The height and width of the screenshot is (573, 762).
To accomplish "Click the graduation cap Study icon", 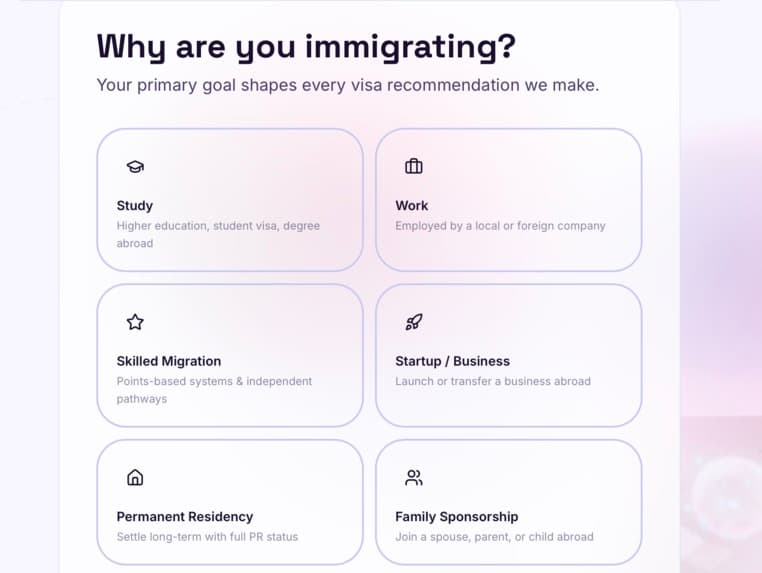I will 135,167.
